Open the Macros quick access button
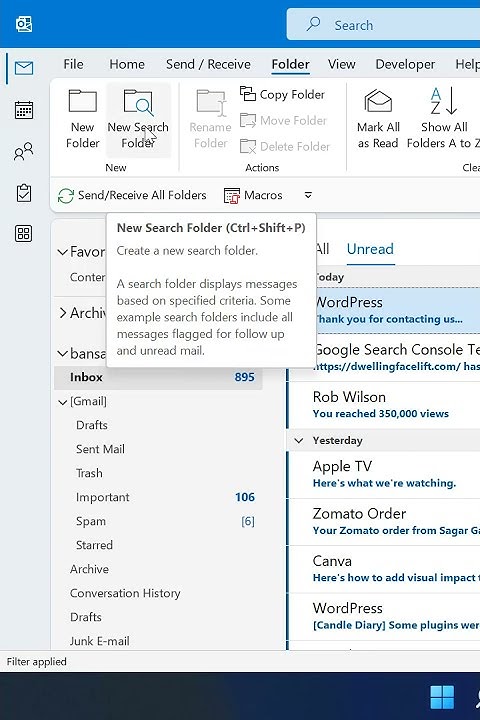Image resolution: width=480 pixels, height=720 pixels. pyautogui.click(x=253, y=196)
